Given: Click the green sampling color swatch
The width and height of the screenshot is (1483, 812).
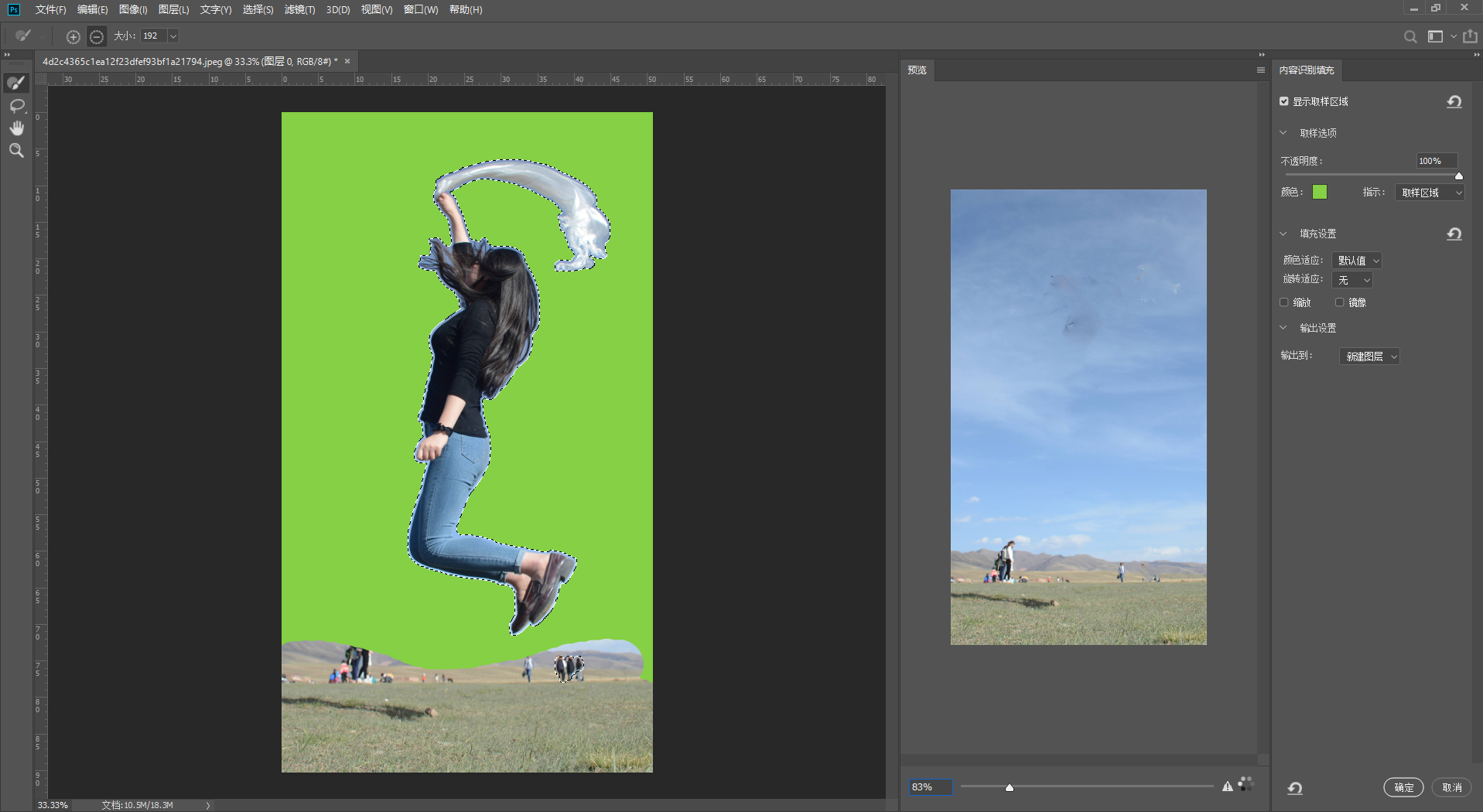Looking at the screenshot, I should click(1320, 193).
